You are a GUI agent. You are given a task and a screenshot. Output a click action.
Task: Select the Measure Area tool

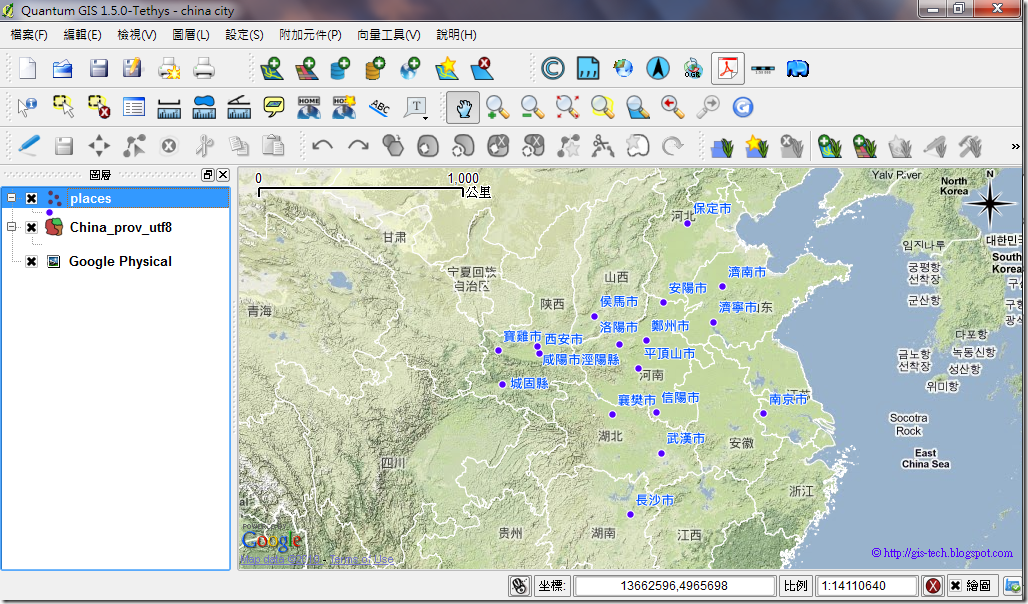[x=204, y=107]
